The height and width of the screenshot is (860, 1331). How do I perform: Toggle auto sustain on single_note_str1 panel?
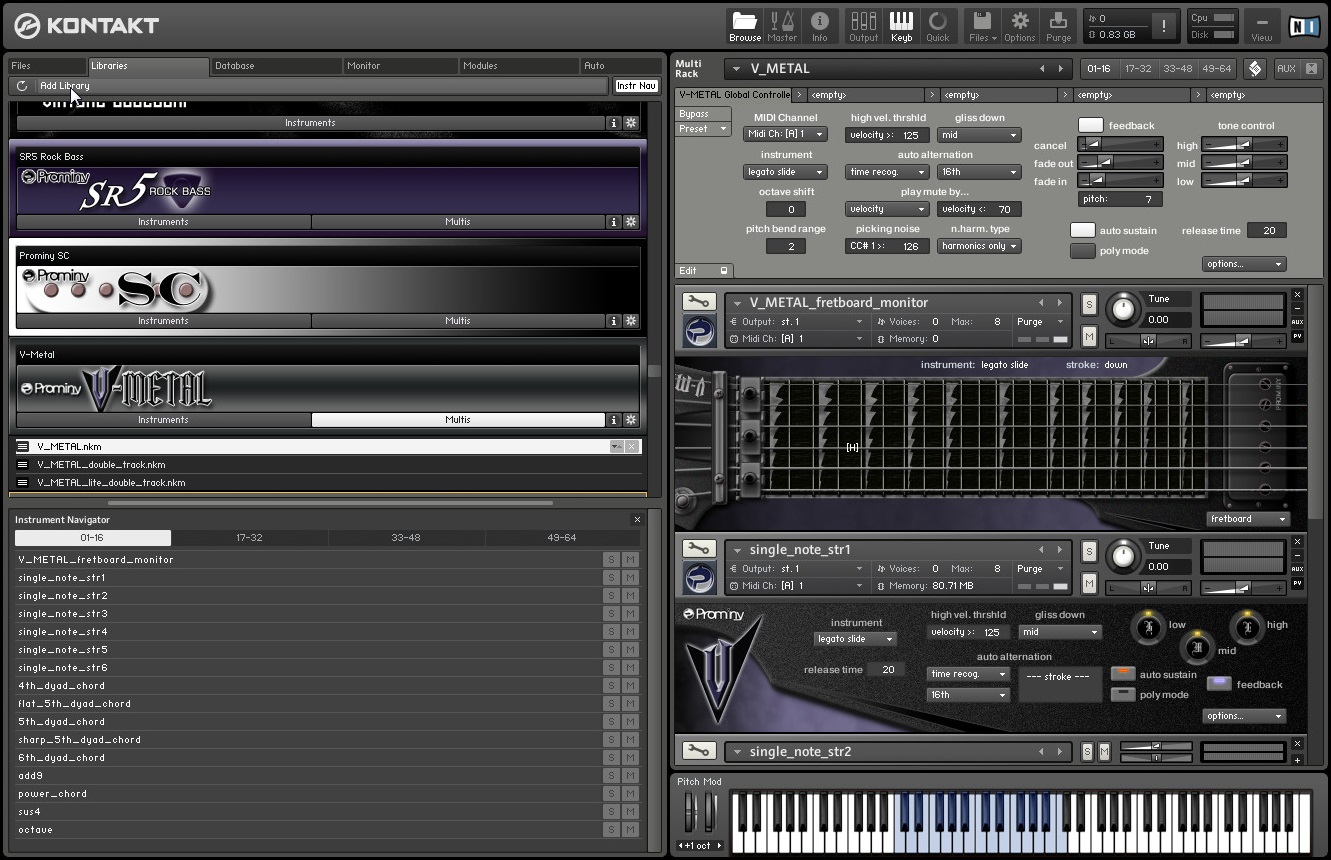(1123, 674)
